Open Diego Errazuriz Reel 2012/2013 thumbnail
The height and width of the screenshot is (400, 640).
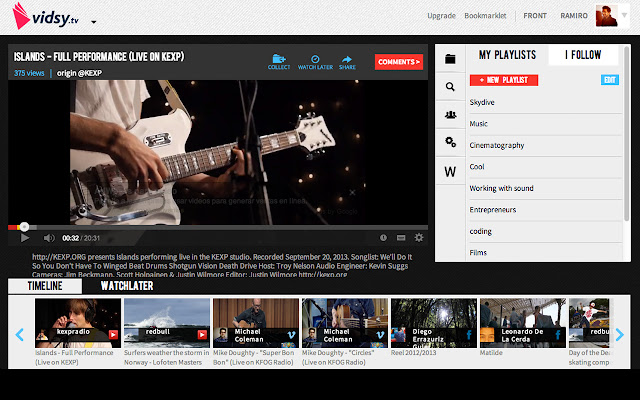click(x=433, y=323)
